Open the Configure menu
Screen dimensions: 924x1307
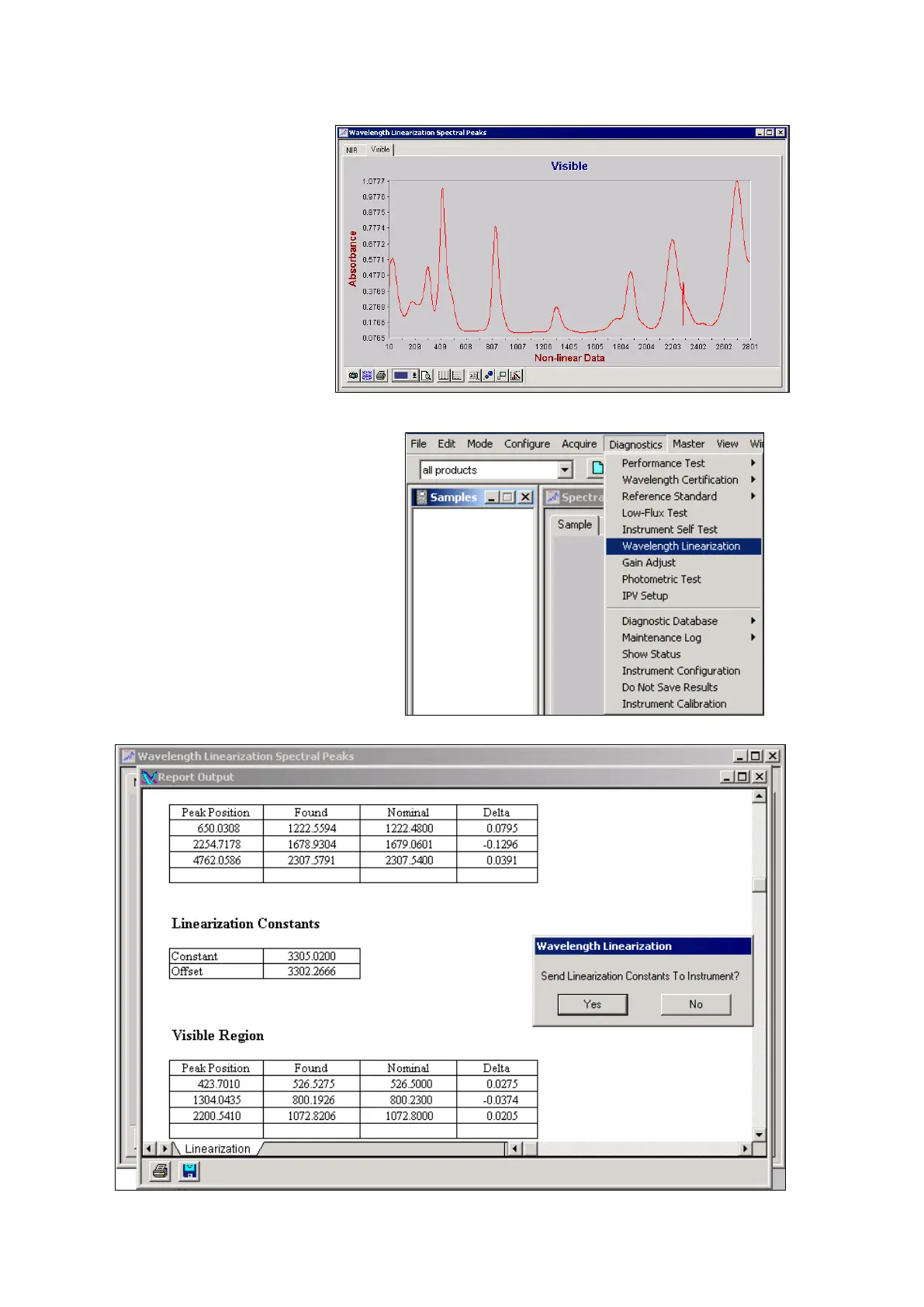[x=527, y=444]
